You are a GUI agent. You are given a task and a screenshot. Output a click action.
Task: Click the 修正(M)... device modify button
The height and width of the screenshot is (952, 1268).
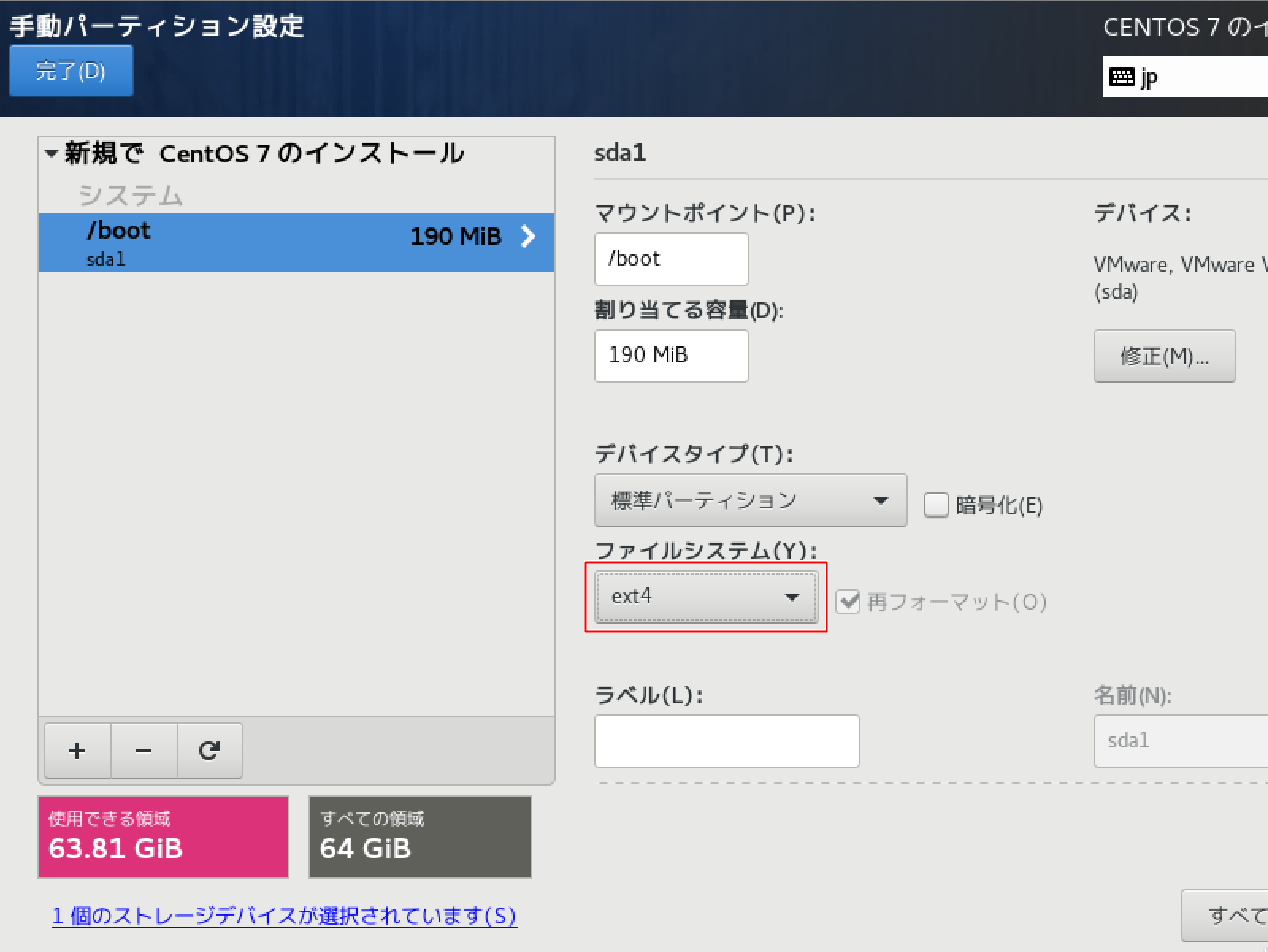pos(1164,356)
